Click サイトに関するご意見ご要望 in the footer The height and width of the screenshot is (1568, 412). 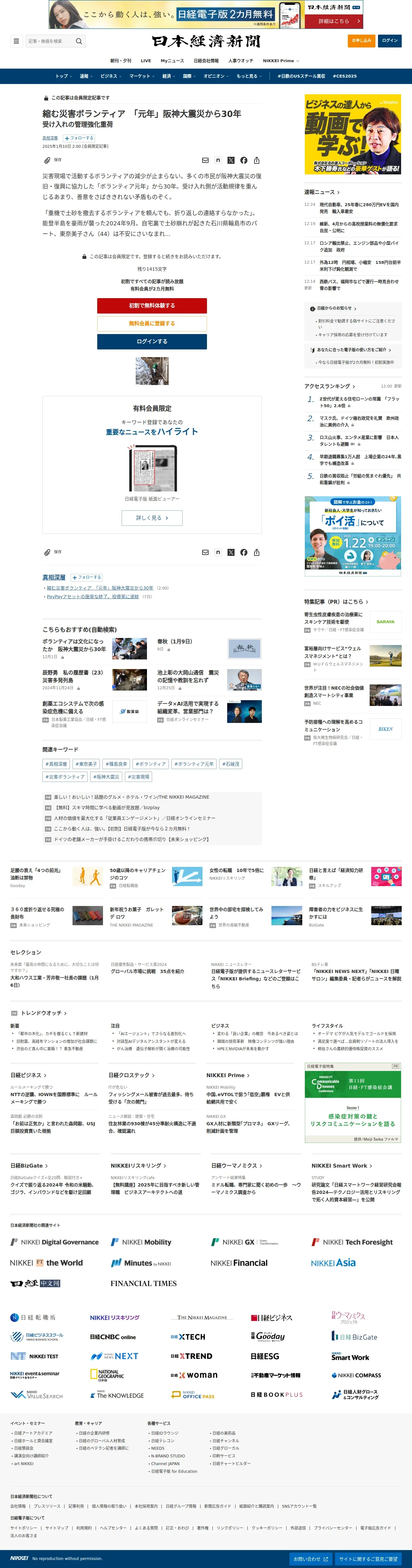pos(368,1559)
